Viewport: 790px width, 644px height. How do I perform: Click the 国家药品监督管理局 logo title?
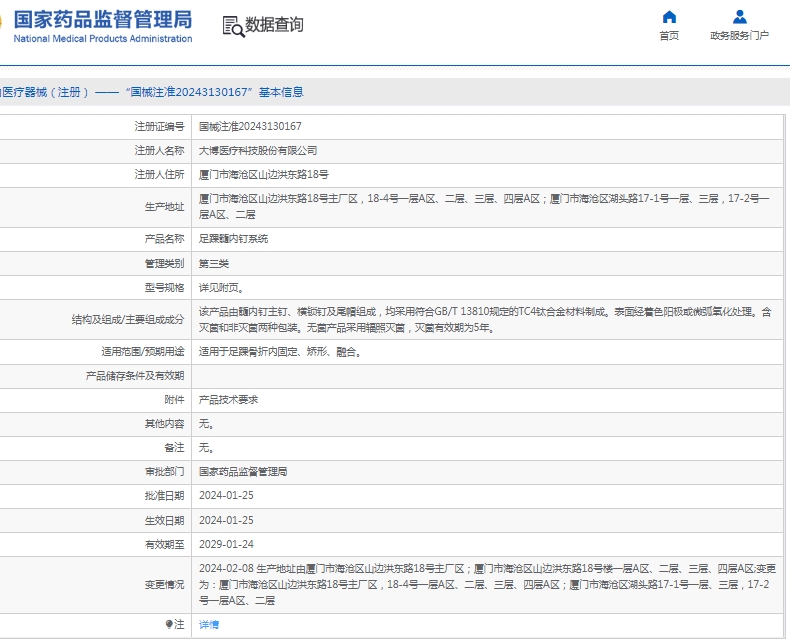[103, 20]
